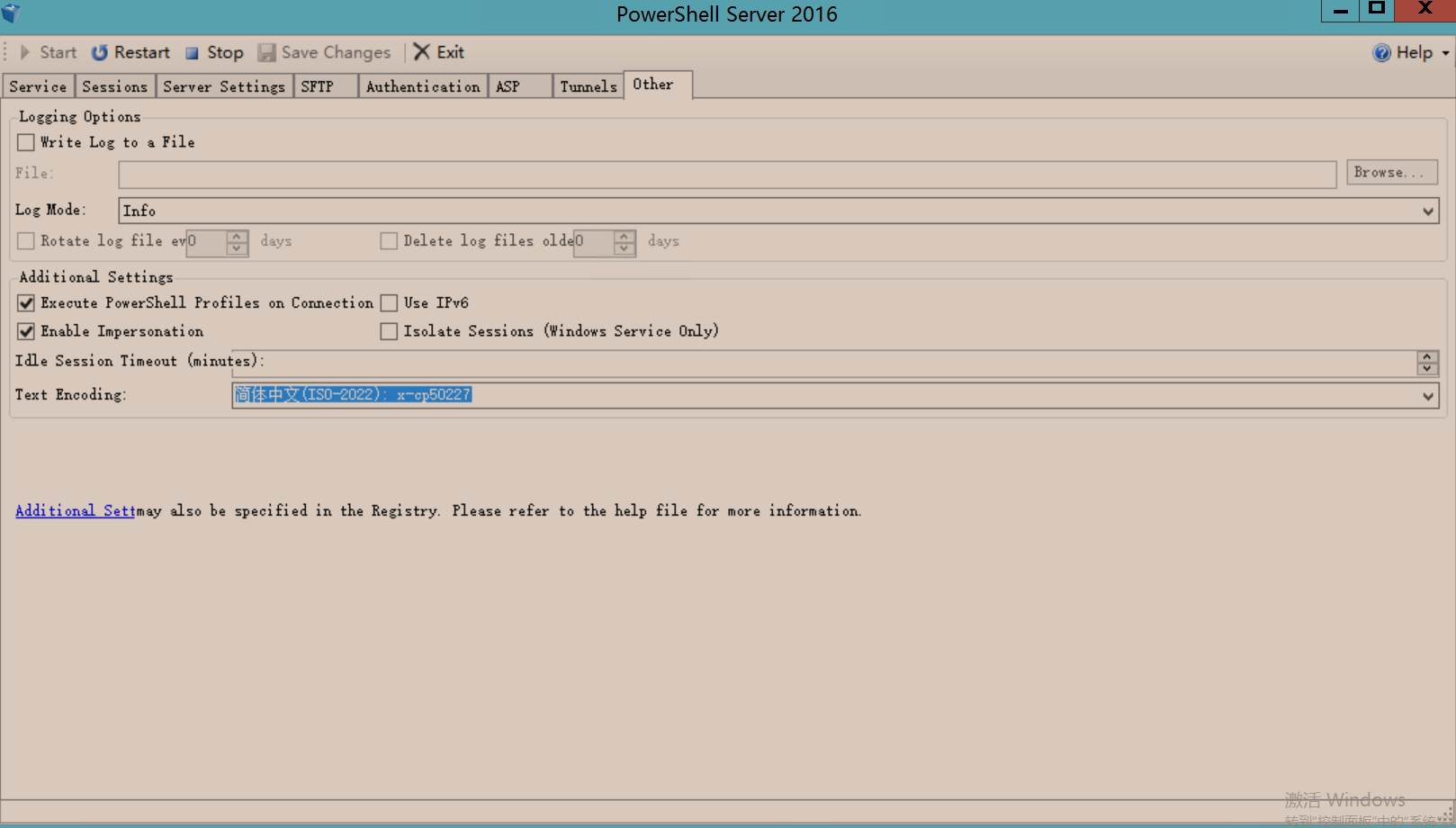This screenshot has height=828, width=1456.
Task: Switch to the Service tab
Action: (38, 86)
